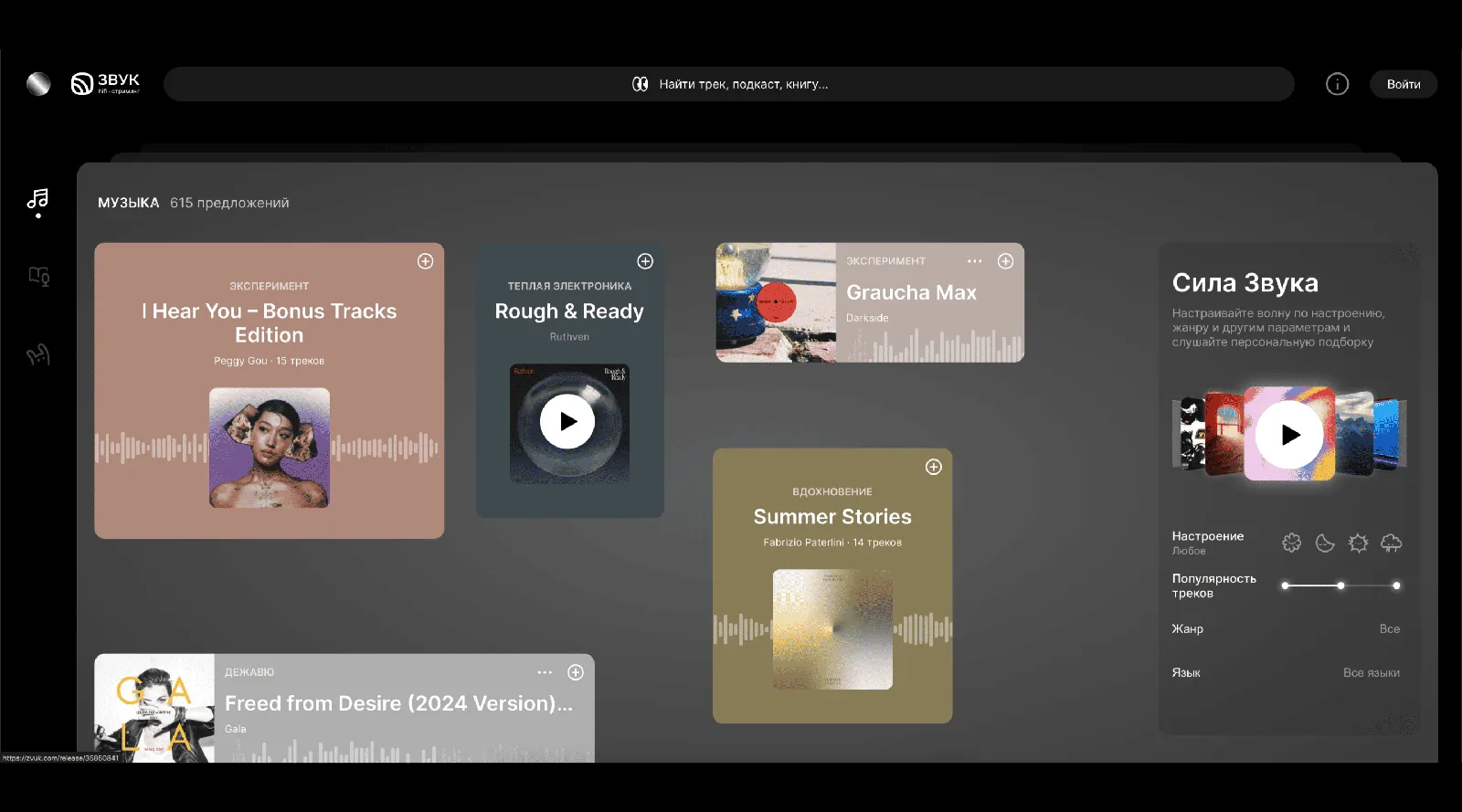Click the Звук logo
The height and width of the screenshot is (812, 1462).
pyautogui.click(x=105, y=84)
